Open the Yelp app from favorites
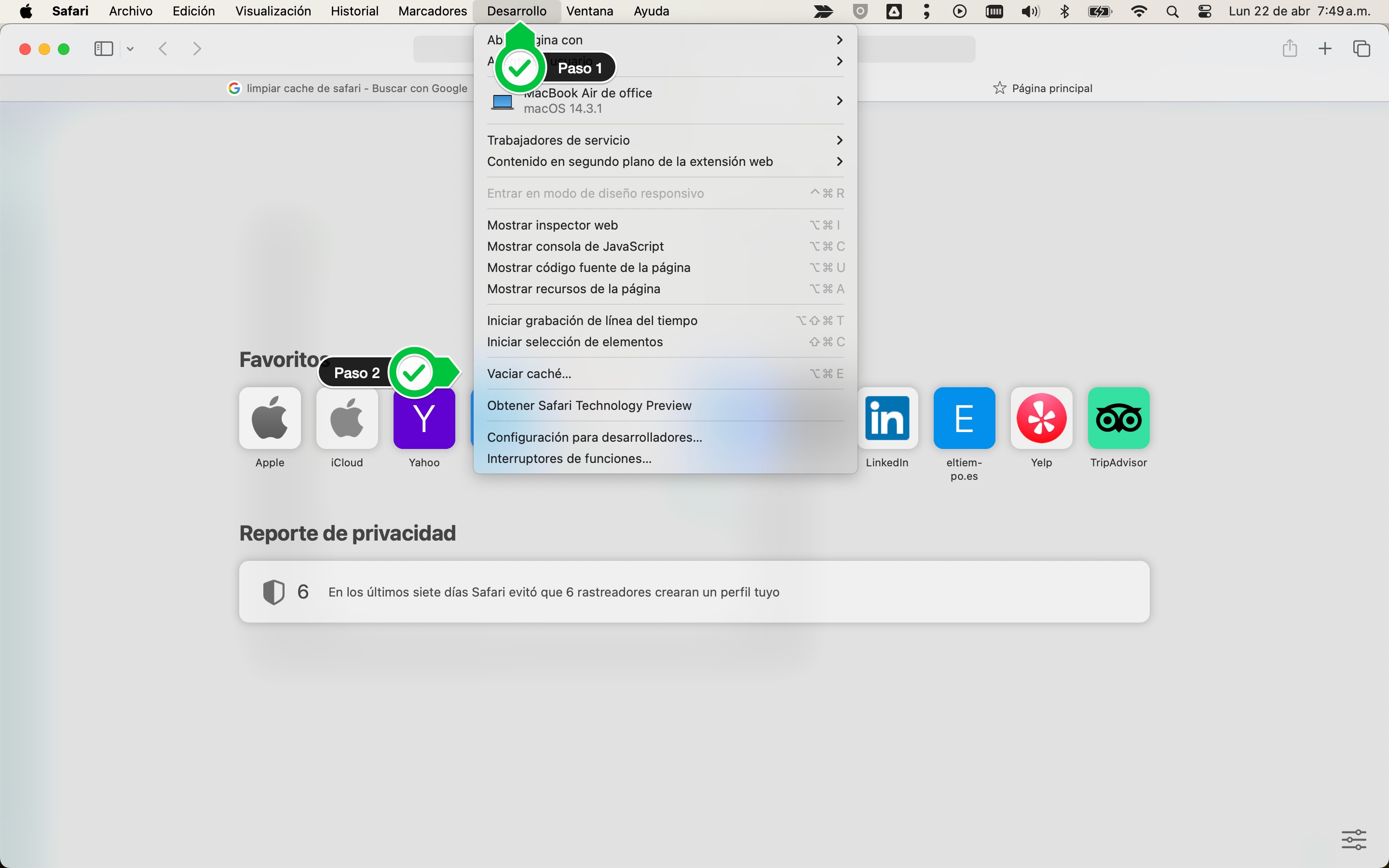 pos(1040,418)
